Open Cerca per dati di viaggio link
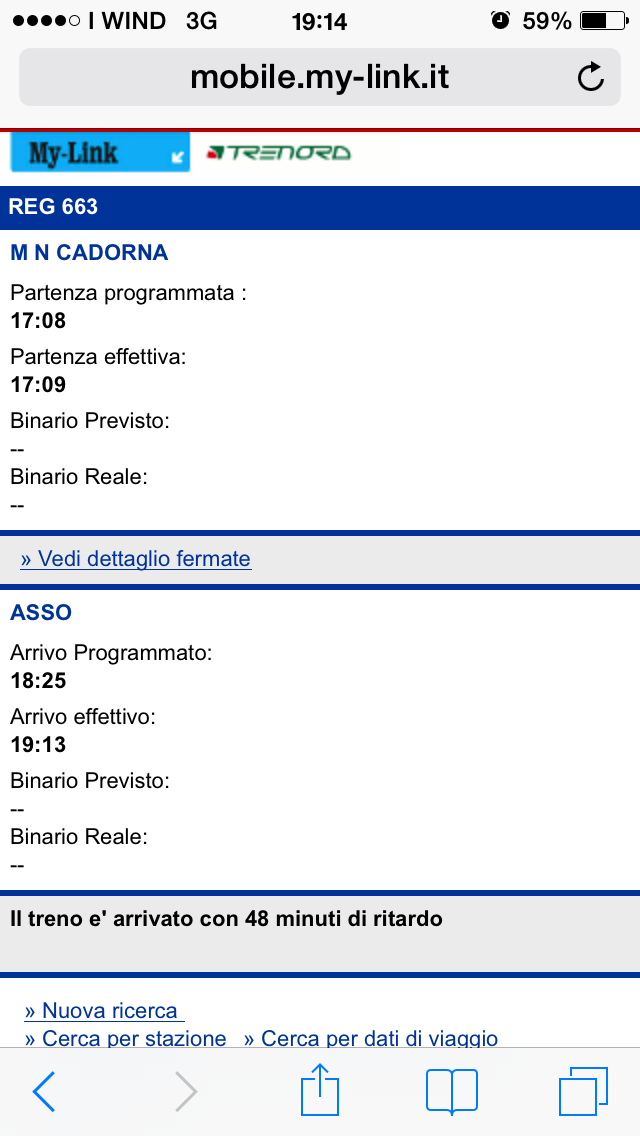 click(x=371, y=1039)
